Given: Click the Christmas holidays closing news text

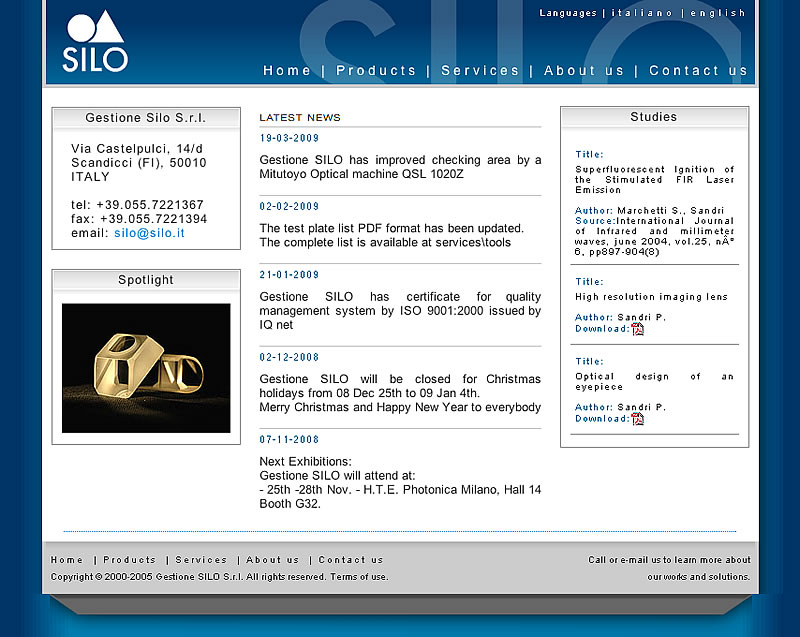Looking at the screenshot, I should tap(400, 393).
